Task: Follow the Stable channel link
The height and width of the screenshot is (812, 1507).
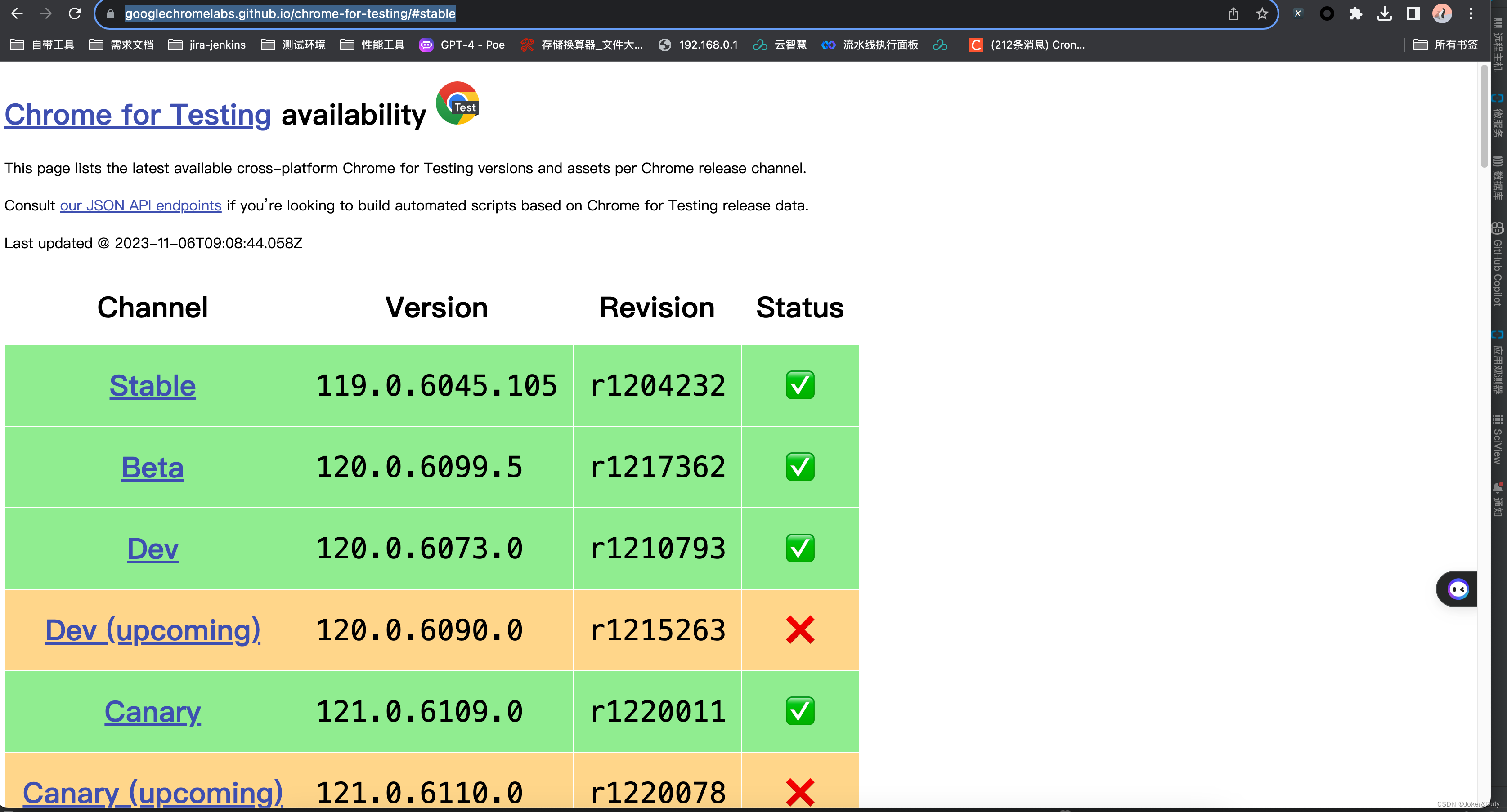Action: point(152,386)
